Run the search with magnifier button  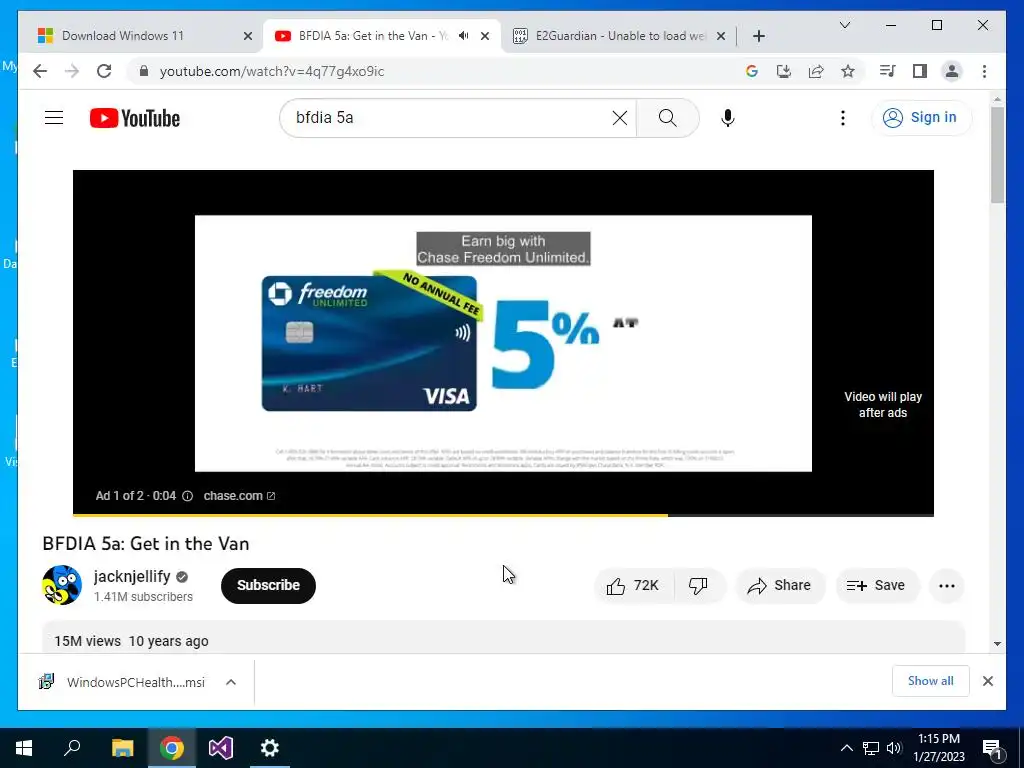tap(667, 118)
